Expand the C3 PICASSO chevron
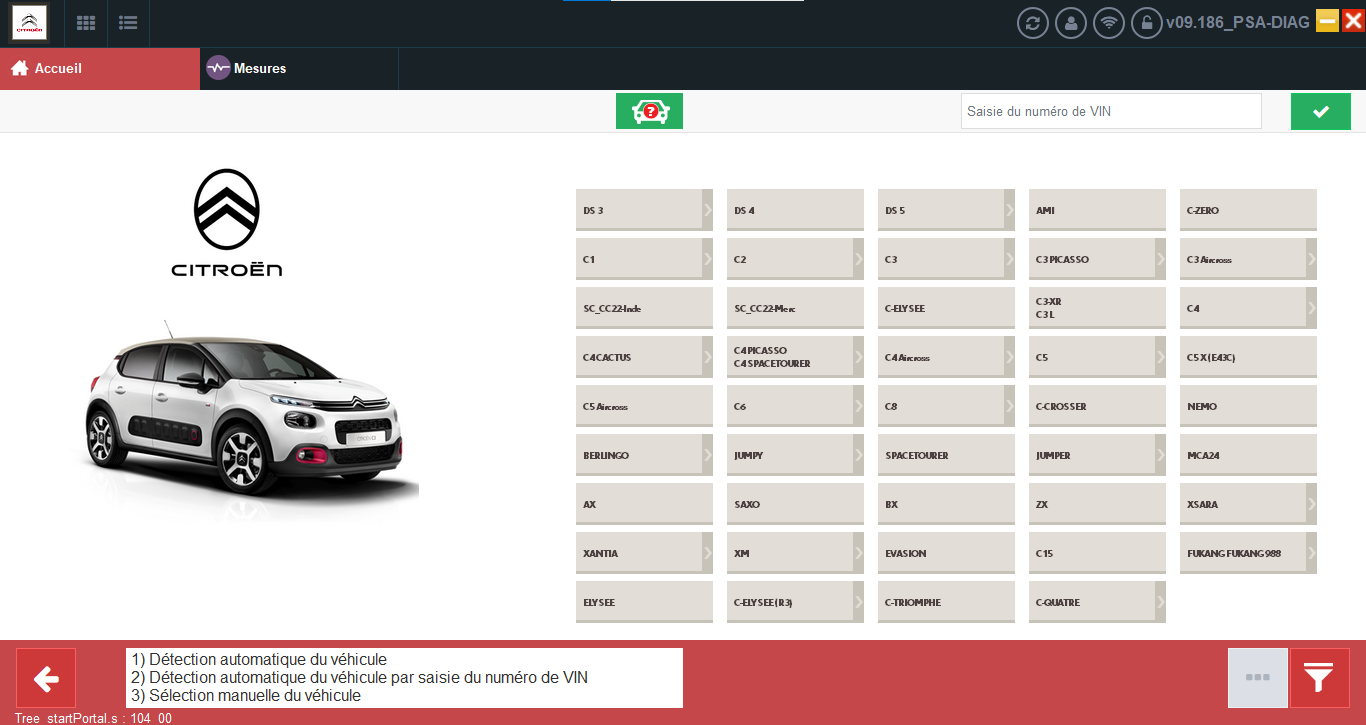1366x725 pixels. [1160, 259]
